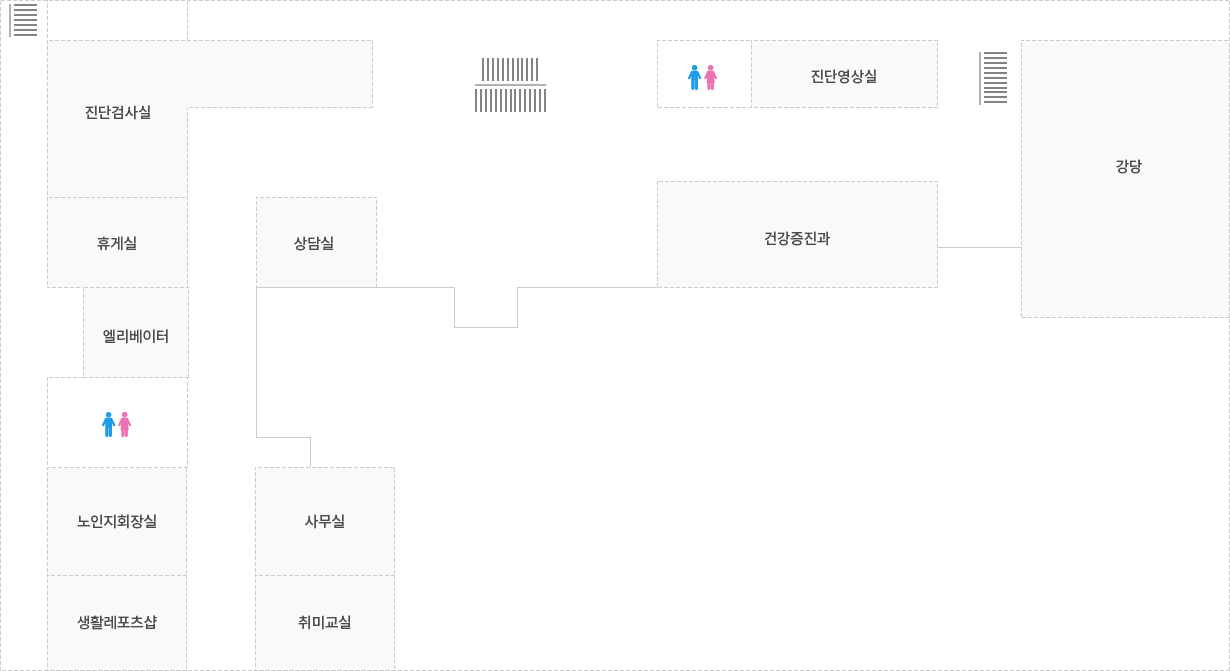The width and height of the screenshot is (1230, 671).
Task: Click the 사무실 room
Action: [325, 521]
